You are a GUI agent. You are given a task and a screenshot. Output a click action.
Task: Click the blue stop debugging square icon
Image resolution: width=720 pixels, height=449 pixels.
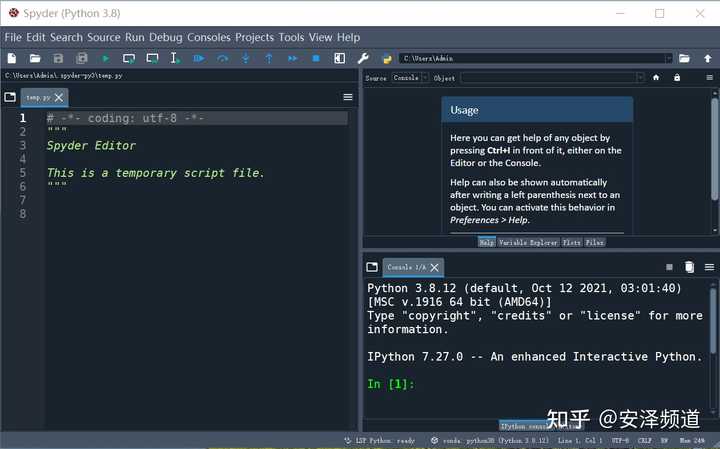(316, 58)
